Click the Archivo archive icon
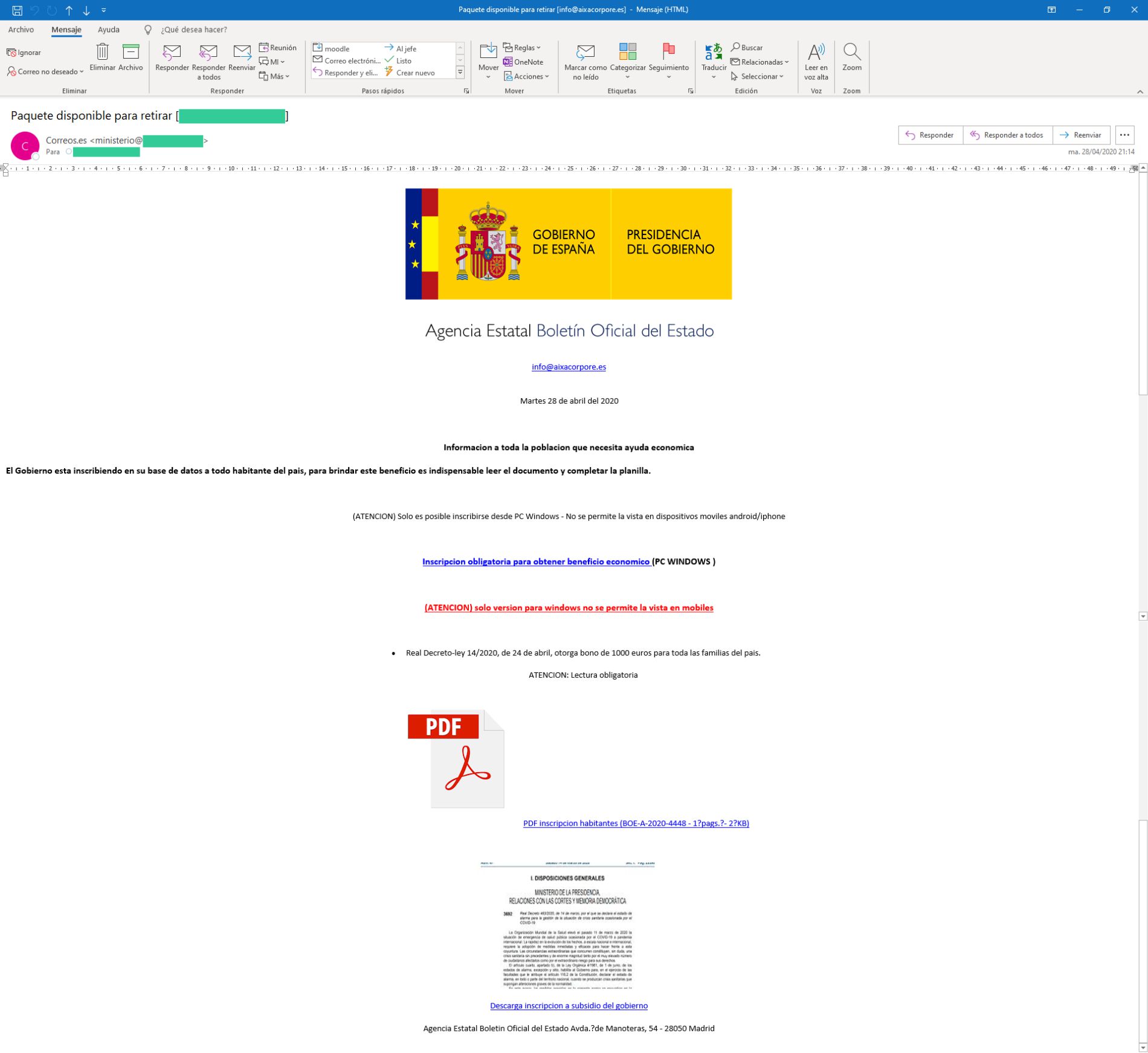 (131, 53)
